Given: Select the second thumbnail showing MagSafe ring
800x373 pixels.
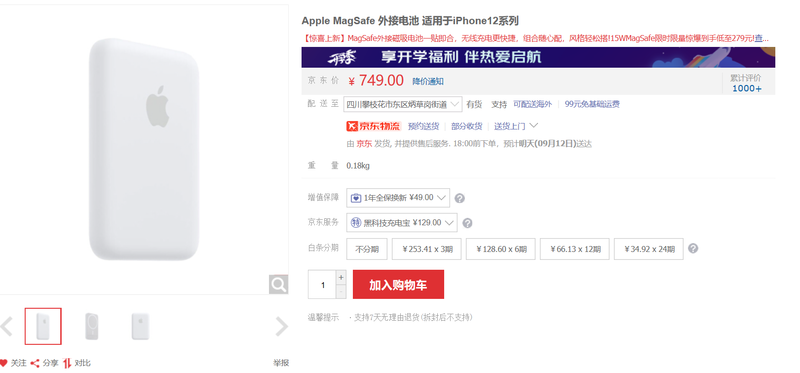Looking at the screenshot, I should (92, 326).
